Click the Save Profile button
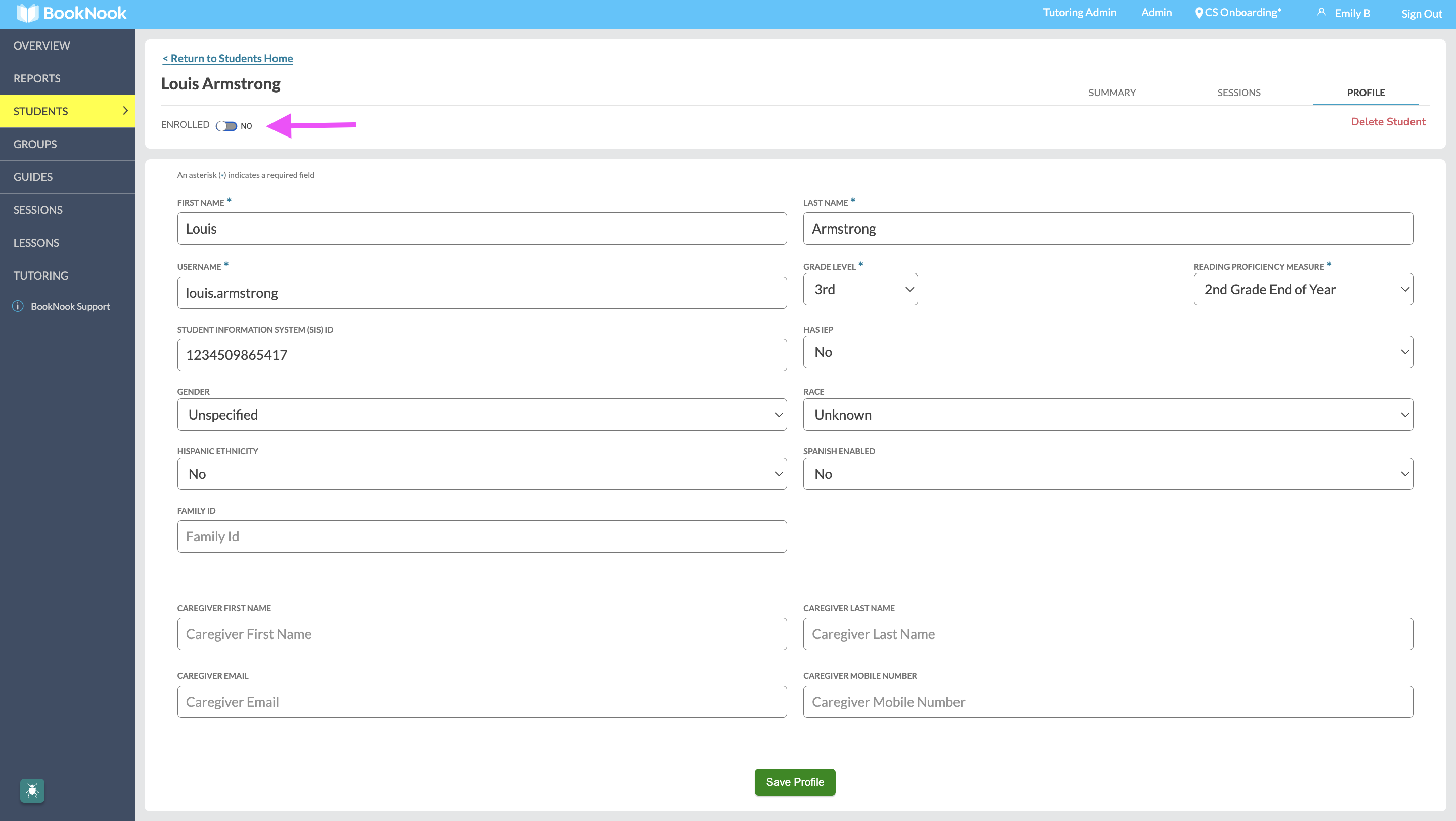This screenshot has height=821, width=1456. tap(795, 782)
